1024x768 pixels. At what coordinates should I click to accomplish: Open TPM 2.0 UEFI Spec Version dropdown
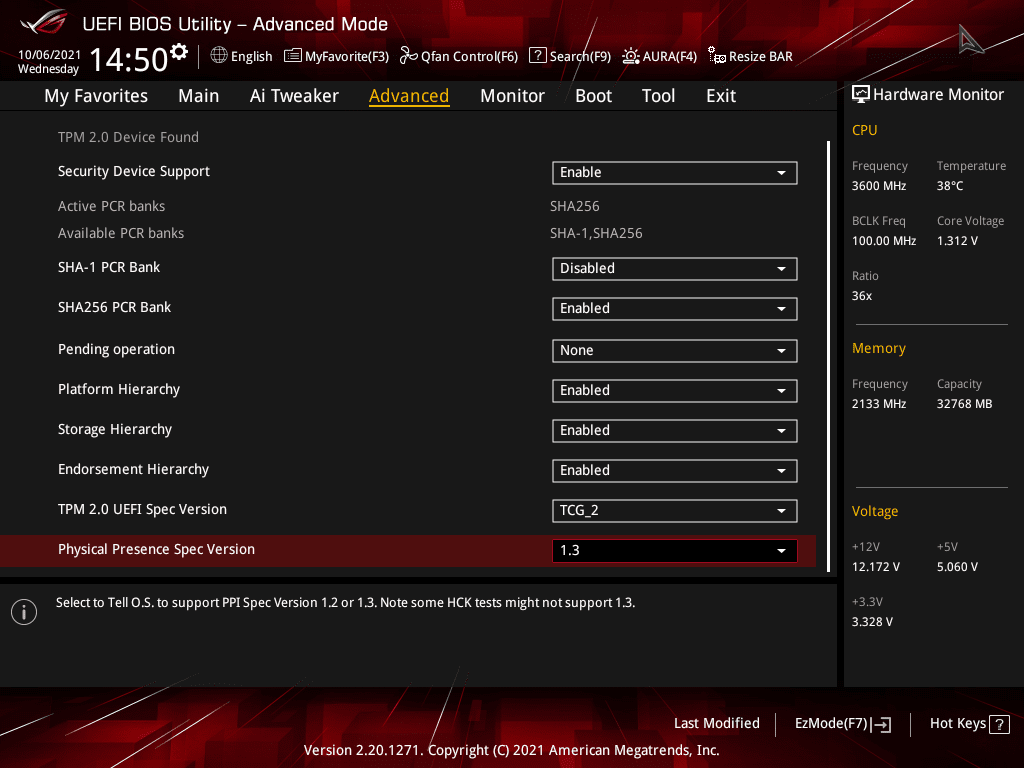[675, 510]
